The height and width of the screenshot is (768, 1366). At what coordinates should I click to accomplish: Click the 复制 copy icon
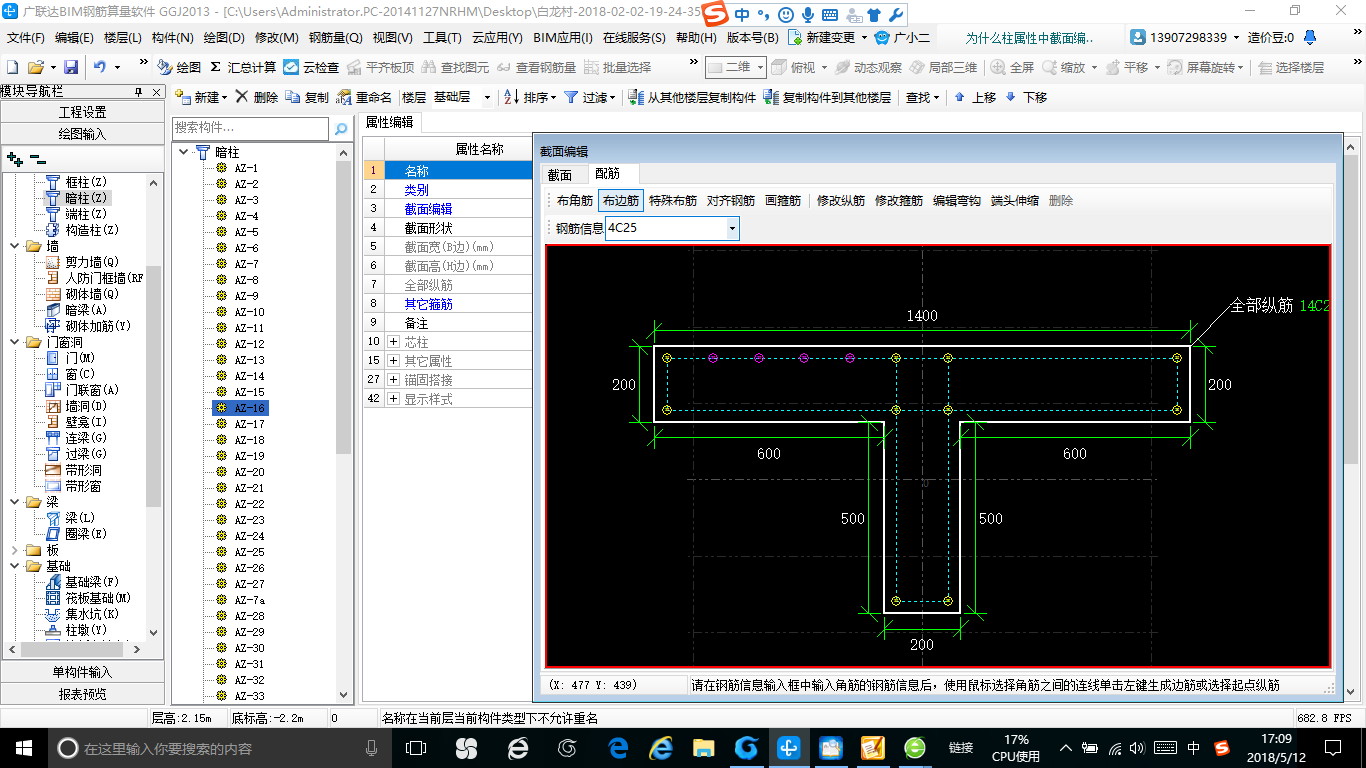293,97
